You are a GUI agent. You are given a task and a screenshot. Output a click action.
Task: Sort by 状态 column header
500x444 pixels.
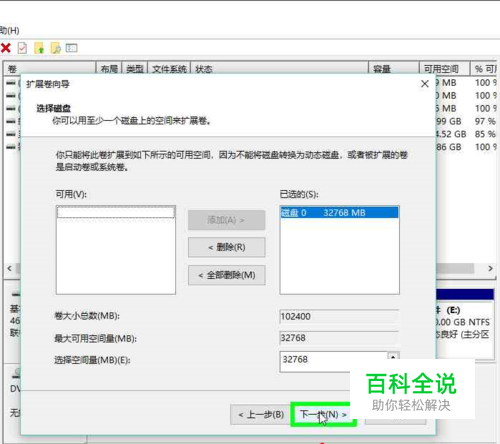point(279,69)
